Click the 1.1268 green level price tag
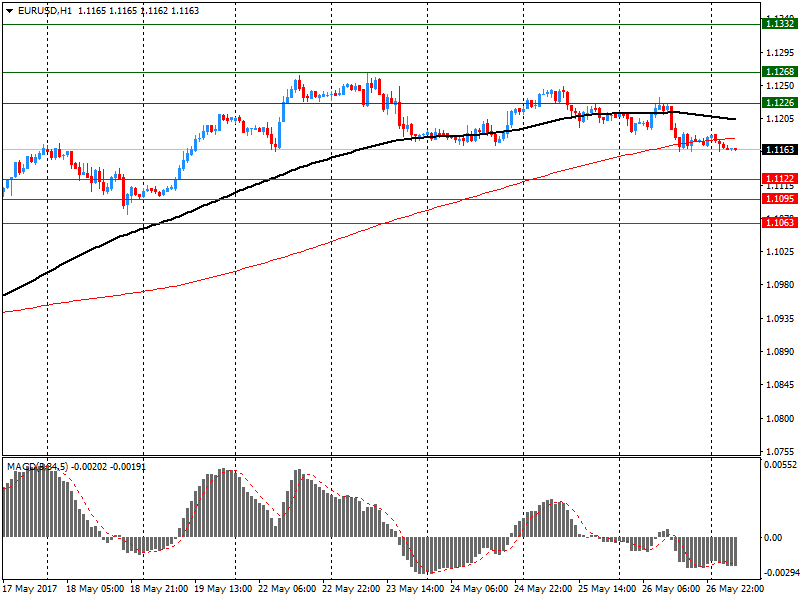Viewport: 800px width, 600px height. (x=780, y=72)
